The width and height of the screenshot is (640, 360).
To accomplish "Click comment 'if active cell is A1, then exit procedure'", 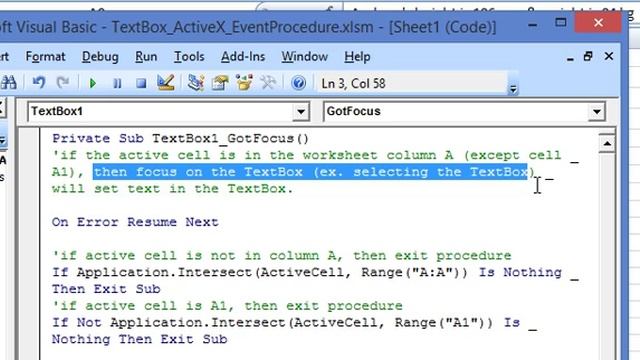I will pos(227,306).
